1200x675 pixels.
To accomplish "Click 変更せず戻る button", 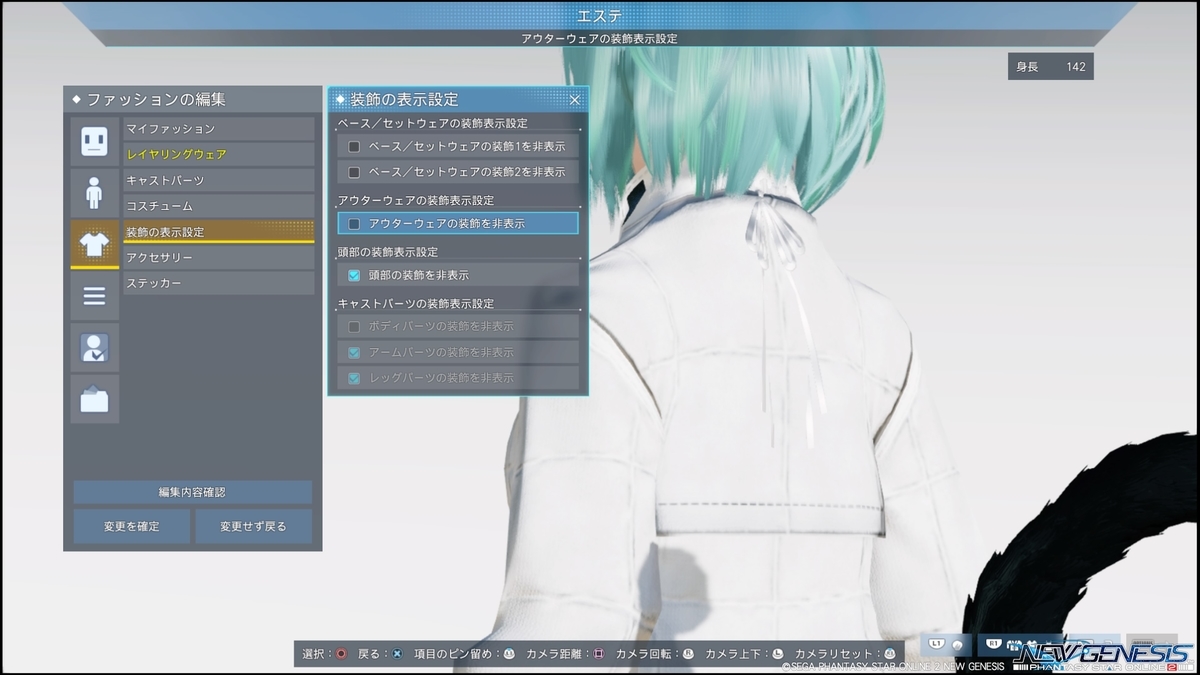I will pyautogui.click(x=254, y=526).
